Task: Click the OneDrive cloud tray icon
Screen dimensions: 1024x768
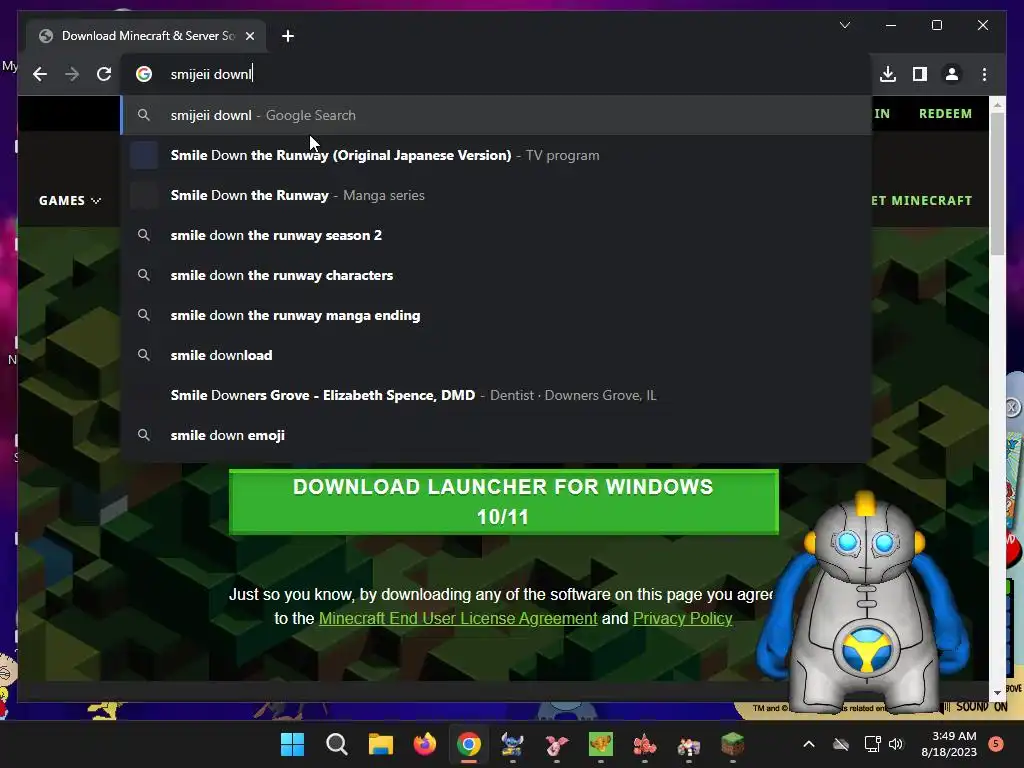Action: 841,744
